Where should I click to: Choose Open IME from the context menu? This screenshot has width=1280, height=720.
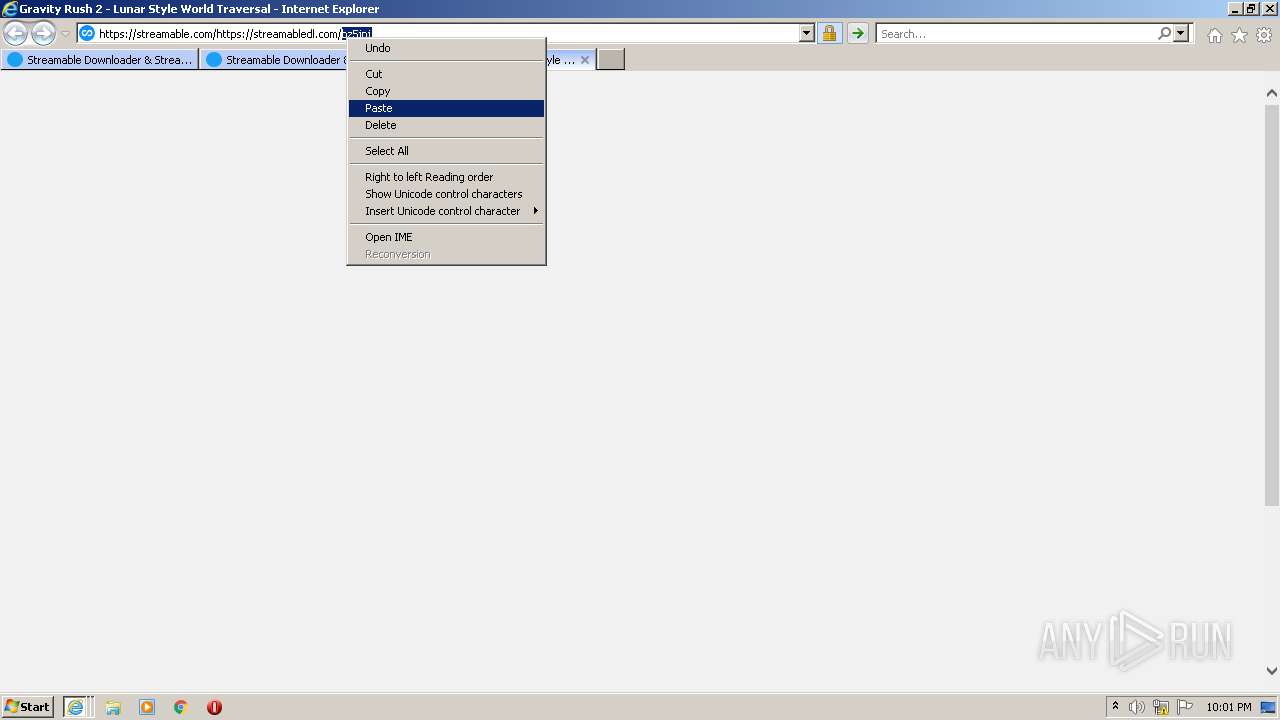[446, 237]
